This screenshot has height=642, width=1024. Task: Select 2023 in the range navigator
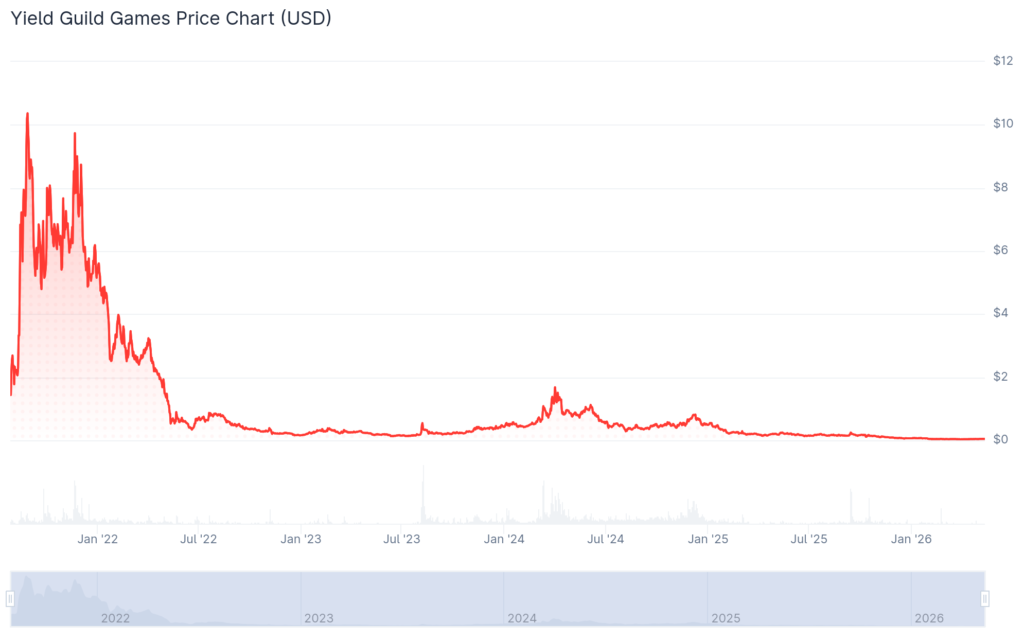click(x=319, y=618)
